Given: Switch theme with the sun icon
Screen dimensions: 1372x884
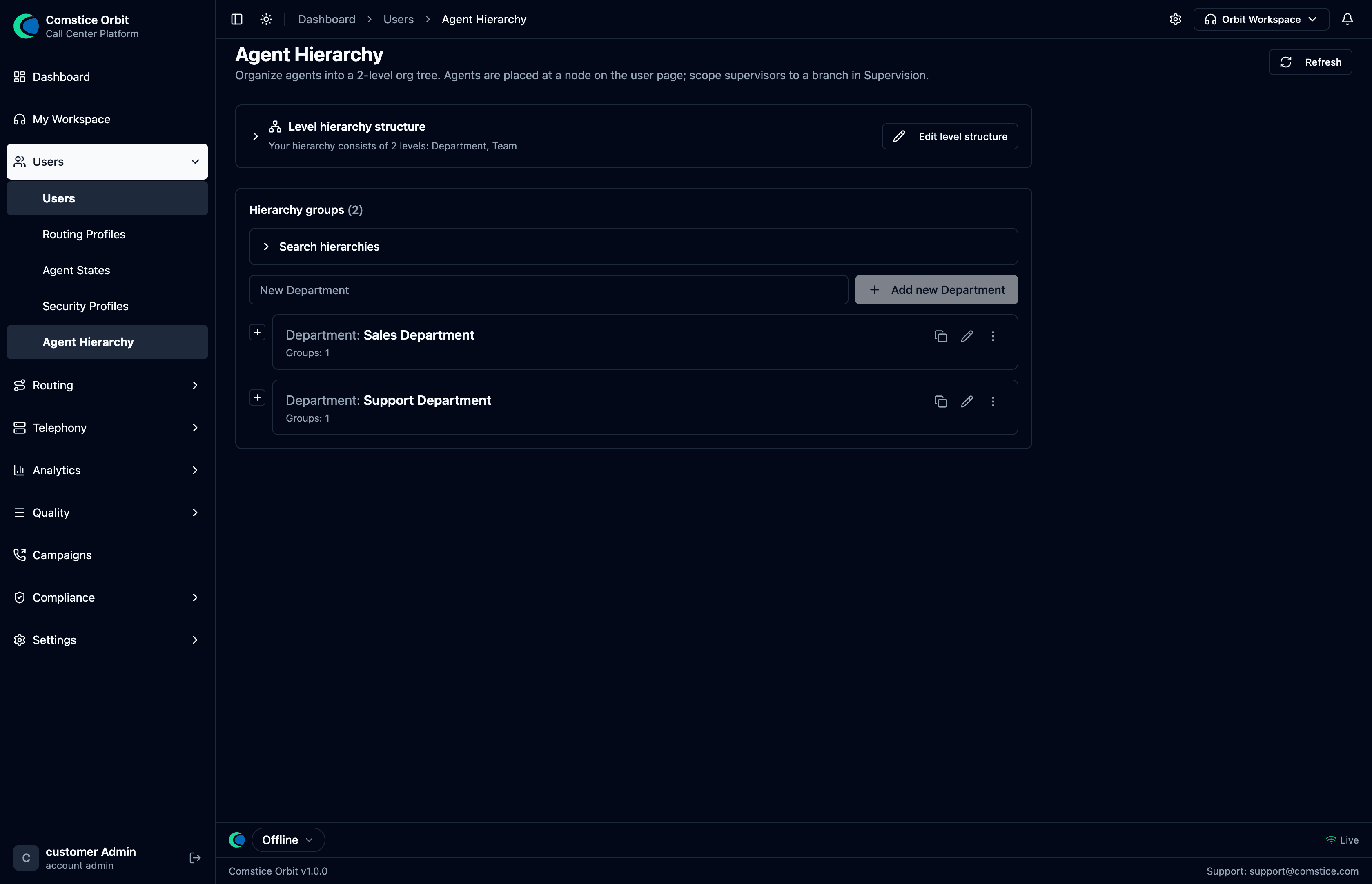Looking at the screenshot, I should (266, 19).
